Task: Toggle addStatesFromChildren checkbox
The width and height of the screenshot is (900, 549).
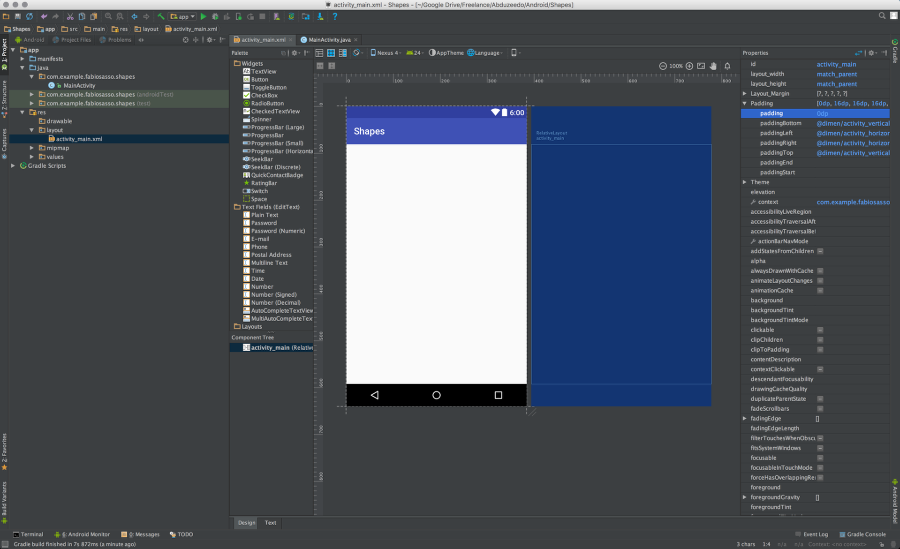Action: tap(820, 251)
